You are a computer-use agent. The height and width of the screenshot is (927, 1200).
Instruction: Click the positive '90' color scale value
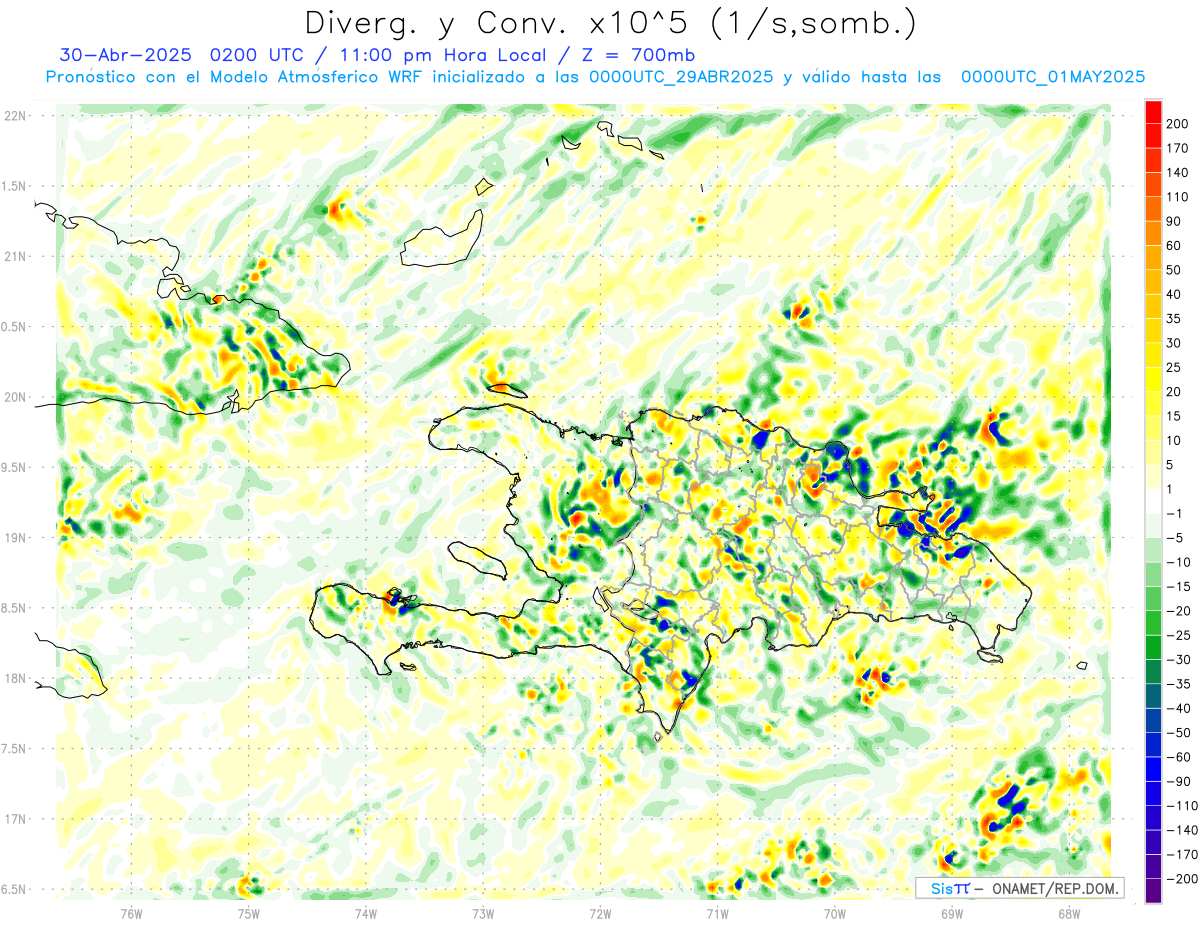1175,221
